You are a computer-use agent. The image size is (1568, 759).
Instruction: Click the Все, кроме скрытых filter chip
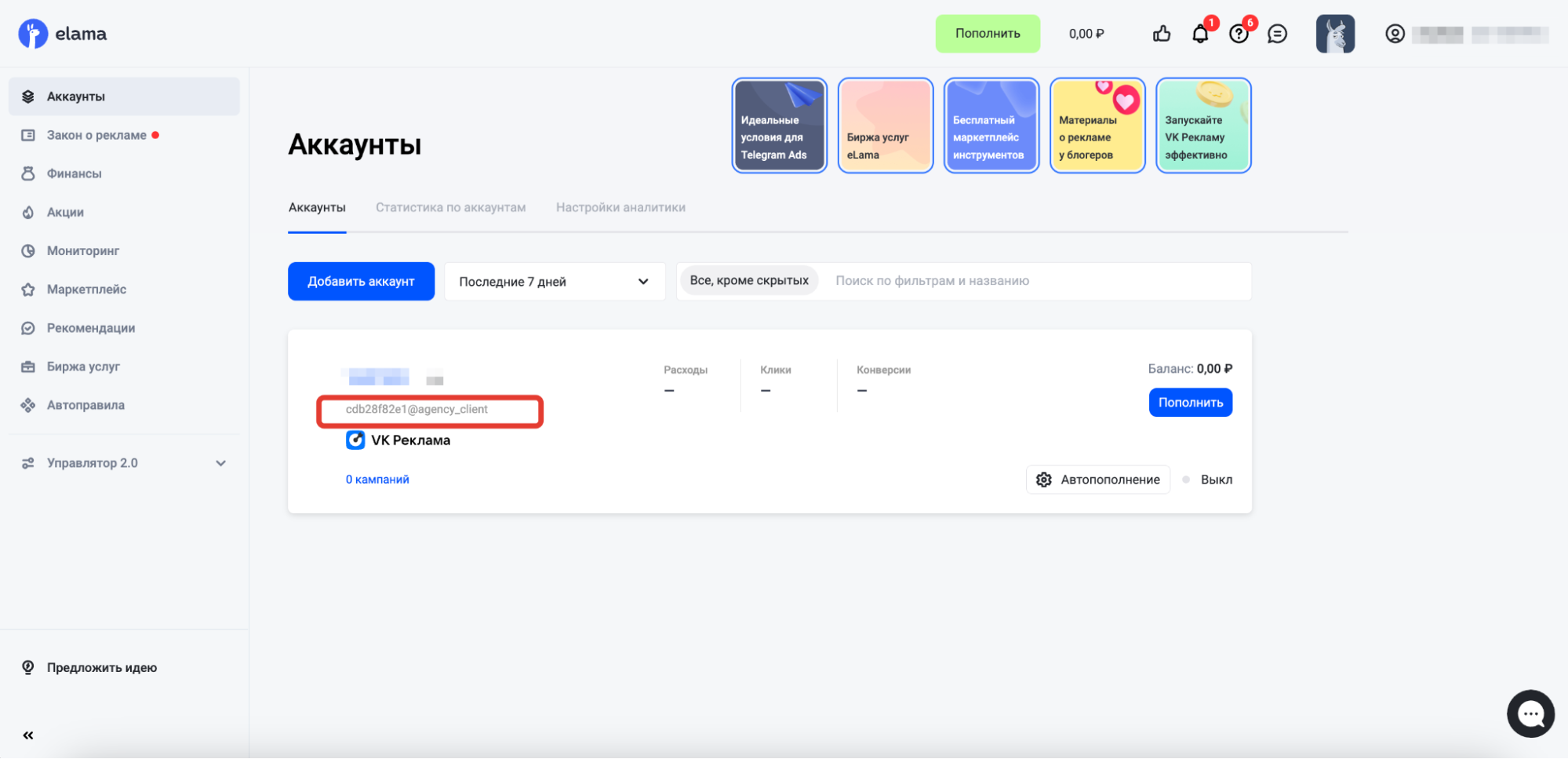coord(749,280)
